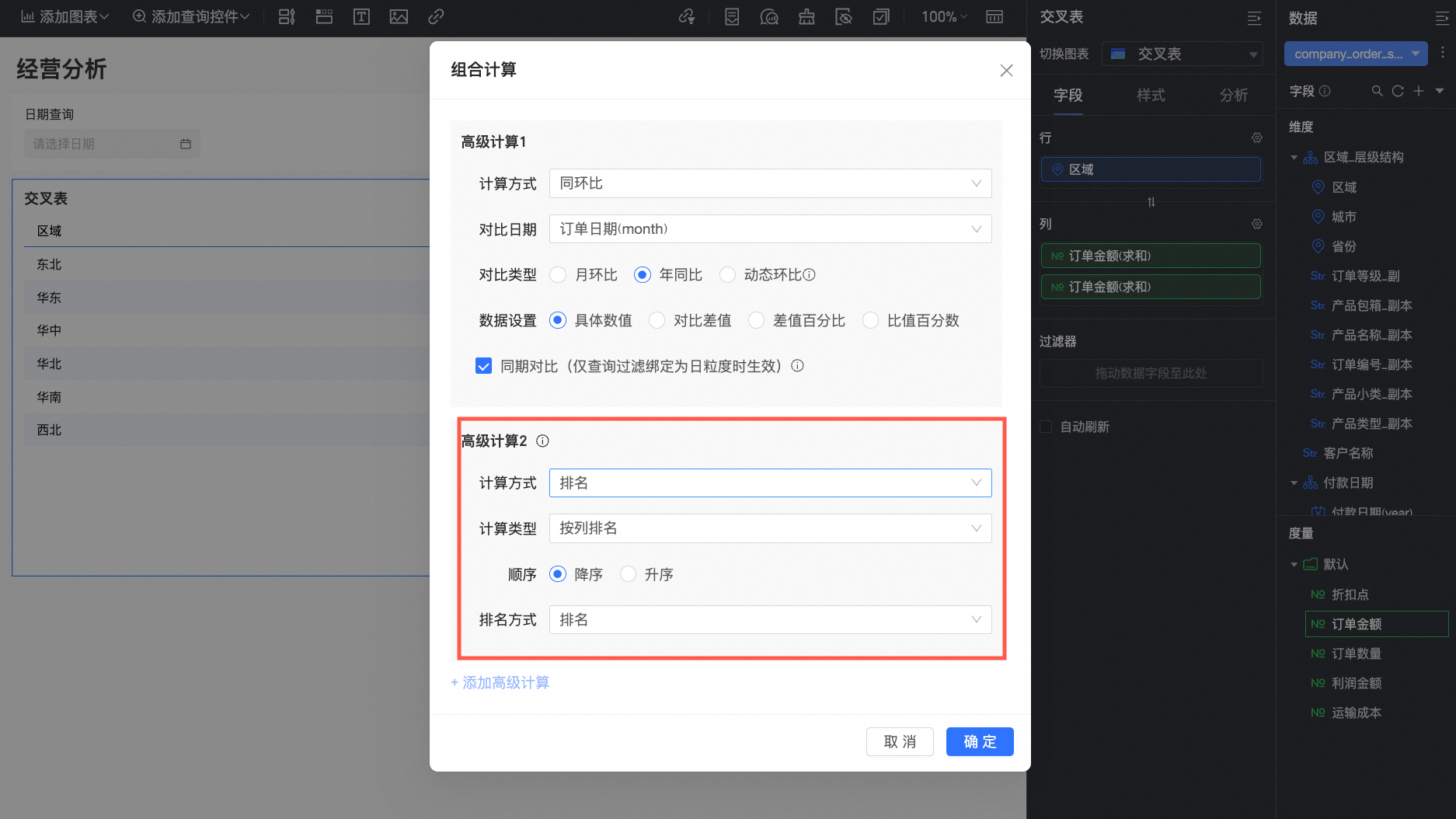Viewport: 1456px width, 819px height.
Task: Click the image insert icon in the toolbar
Action: pos(399,16)
